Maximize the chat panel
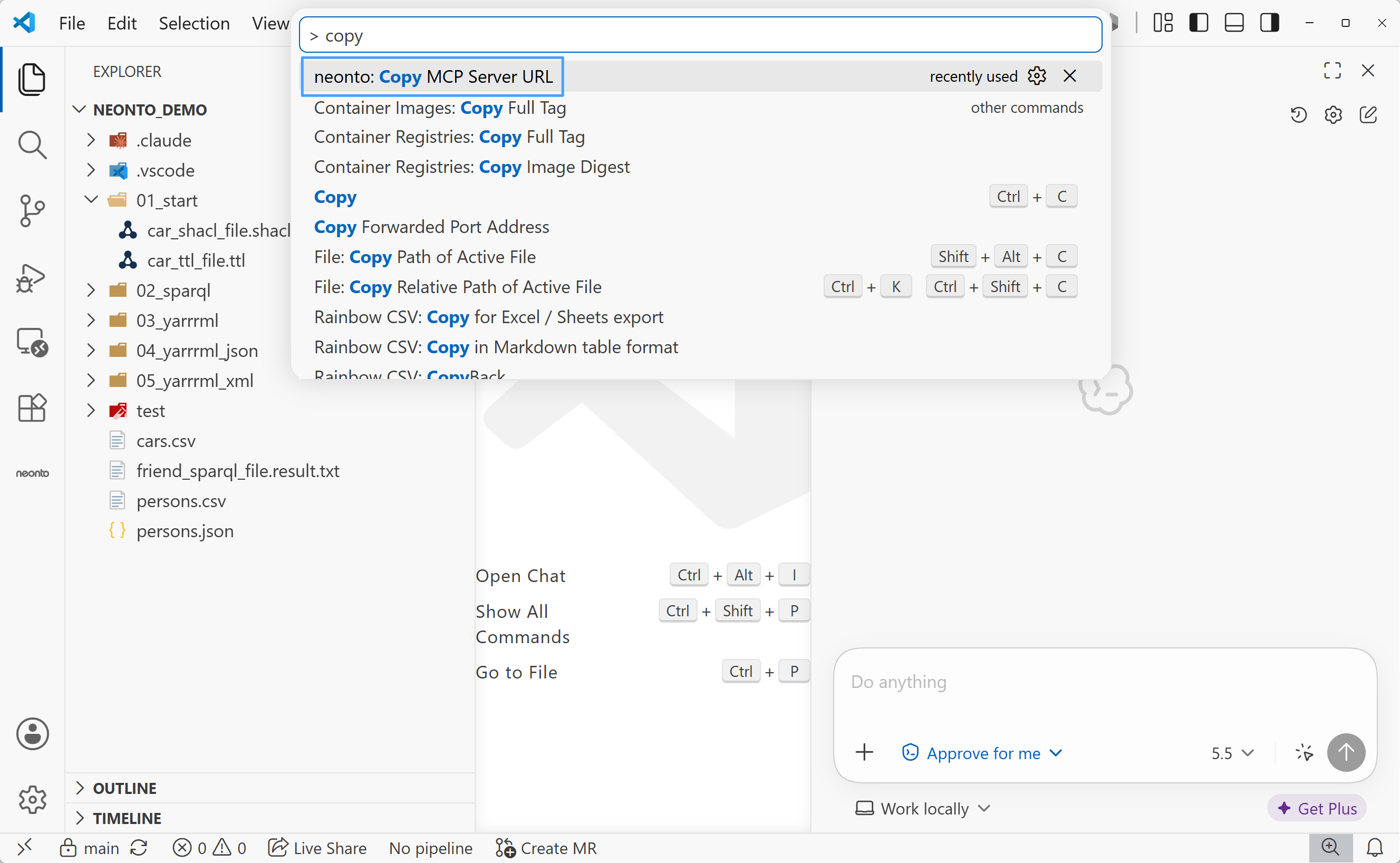This screenshot has width=1400, height=863. (1332, 70)
